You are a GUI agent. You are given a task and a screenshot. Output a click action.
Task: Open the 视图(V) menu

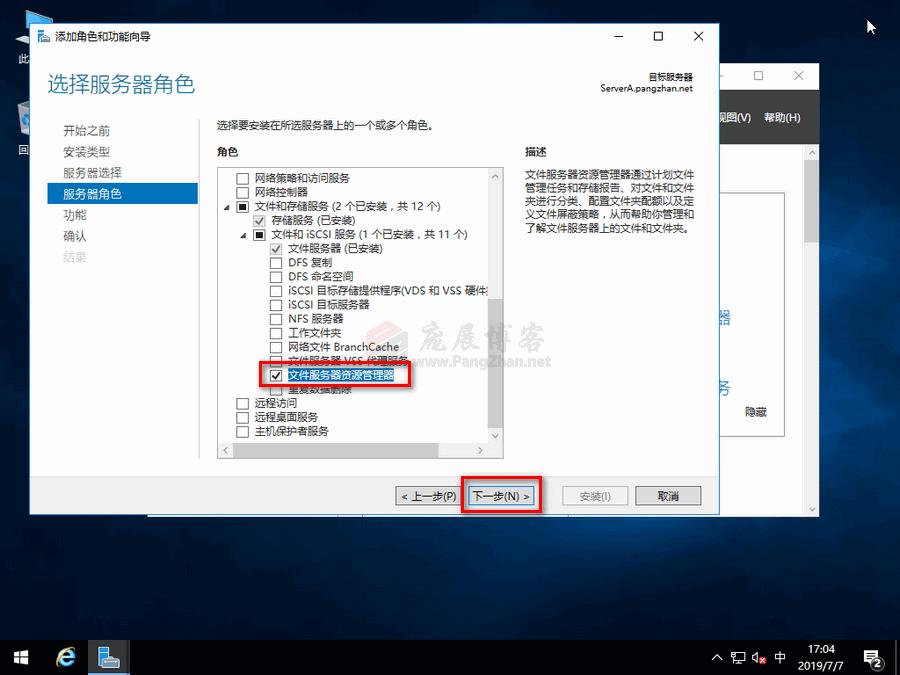pyautogui.click(x=736, y=117)
